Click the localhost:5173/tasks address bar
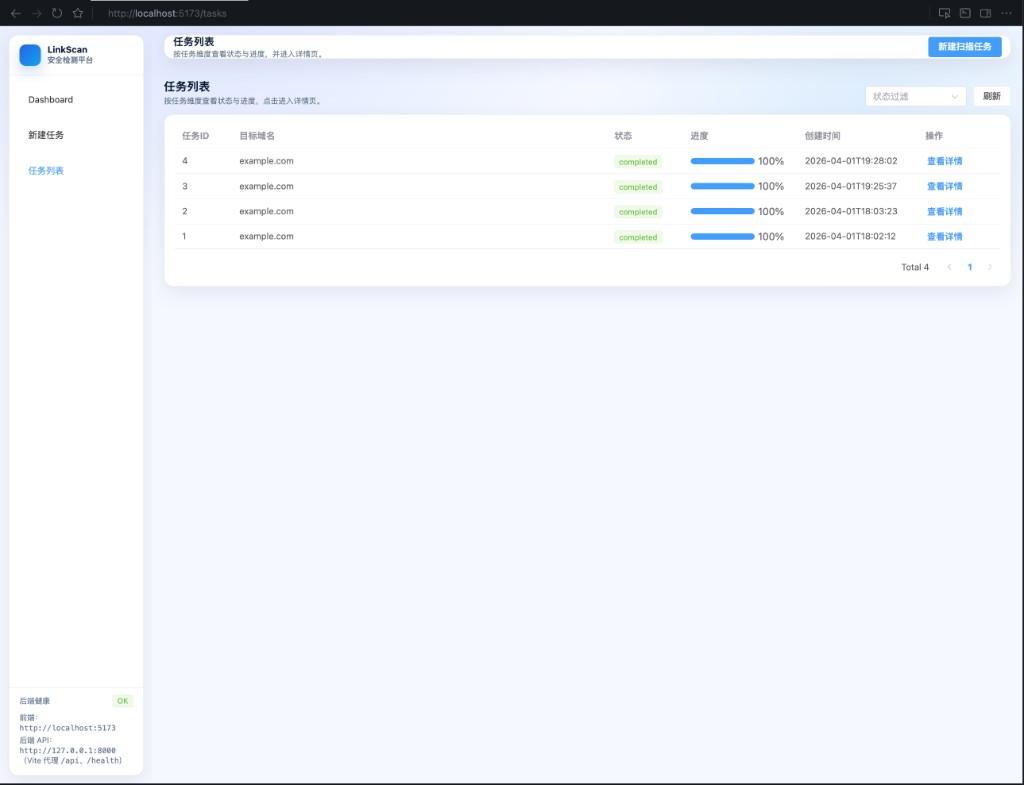 [x=167, y=13]
